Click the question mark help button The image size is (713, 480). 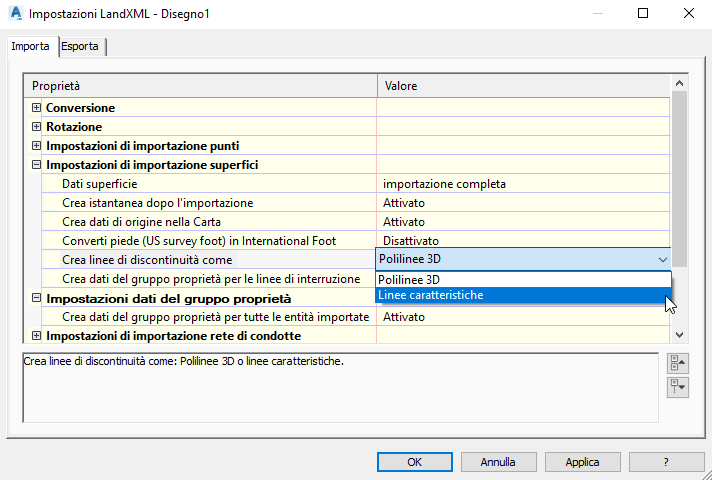665,462
